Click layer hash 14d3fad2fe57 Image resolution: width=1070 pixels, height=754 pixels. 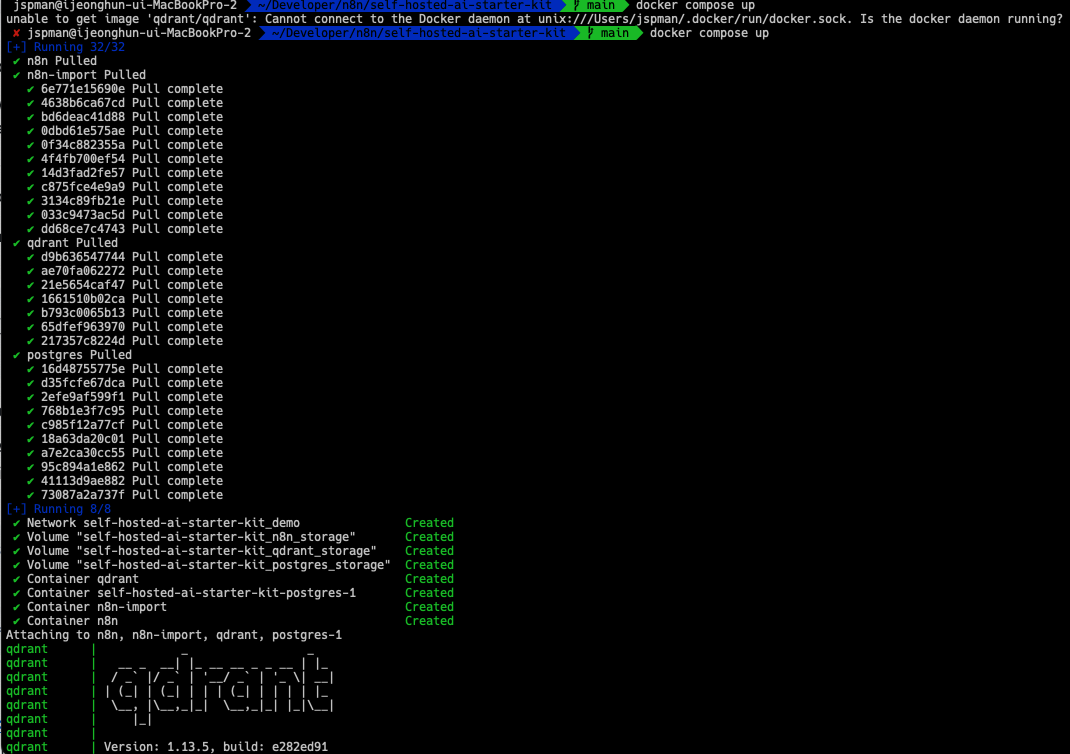[83, 173]
